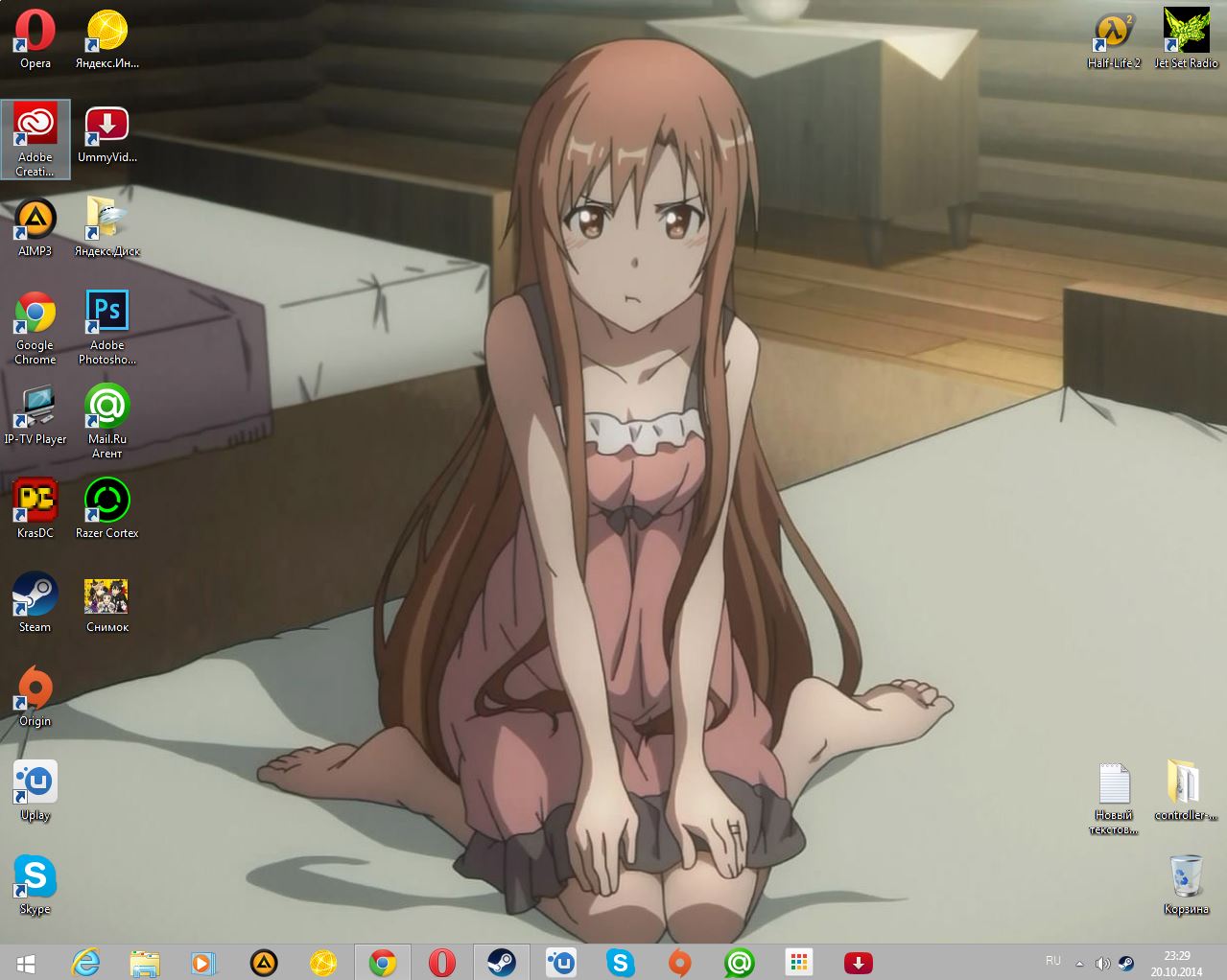1227x980 pixels.
Task: Select the UmmyVid... desktop shortcut
Action: [x=107, y=132]
